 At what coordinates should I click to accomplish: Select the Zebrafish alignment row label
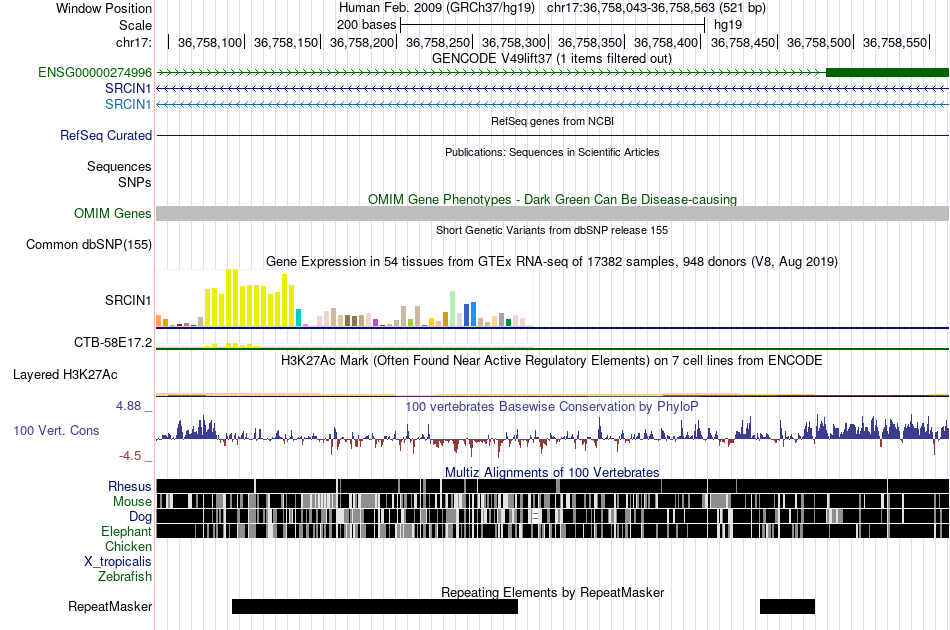(x=125, y=577)
